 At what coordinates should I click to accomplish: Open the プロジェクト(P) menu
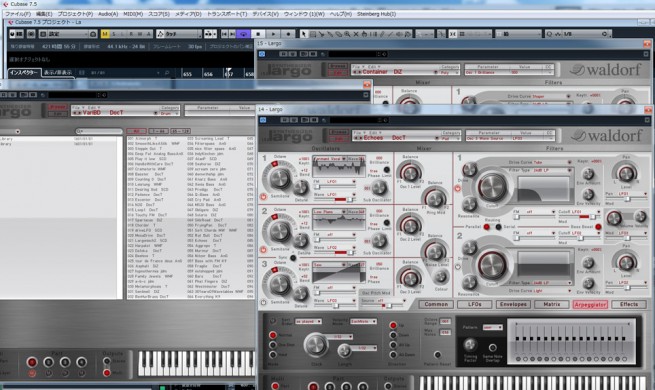[x=75, y=14]
